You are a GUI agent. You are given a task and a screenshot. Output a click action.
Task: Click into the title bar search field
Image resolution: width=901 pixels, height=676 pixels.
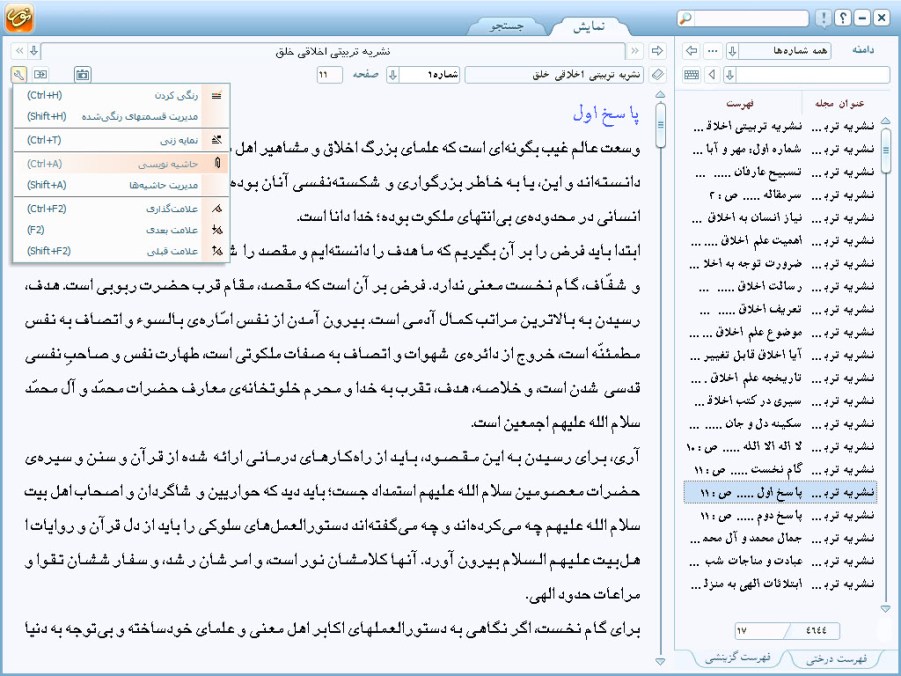(751, 18)
